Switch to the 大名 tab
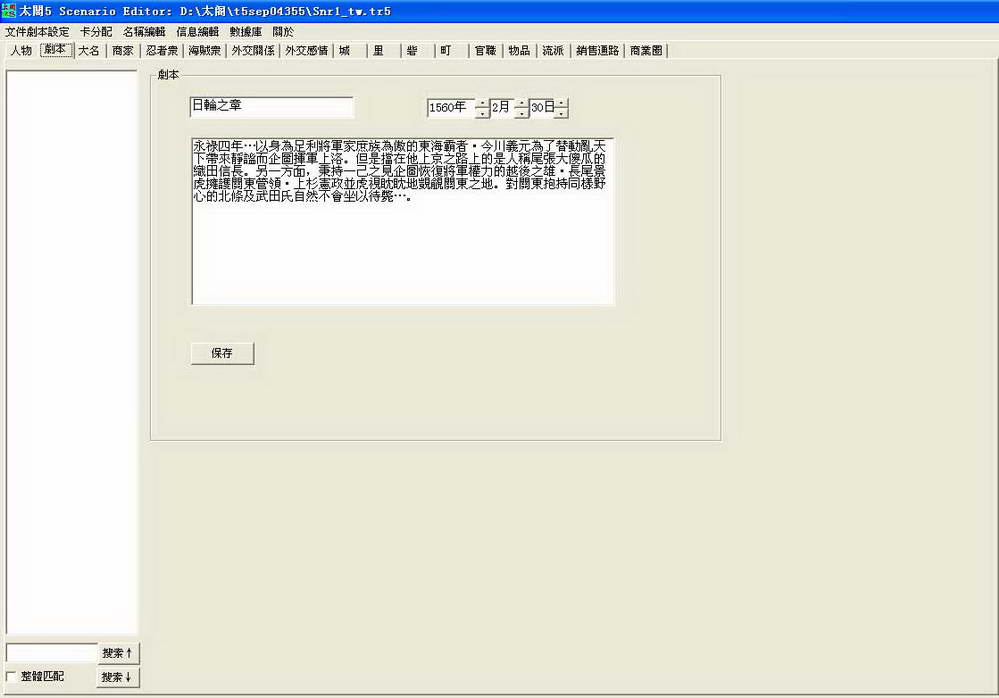Screen dimensions: 999x698 [89, 51]
